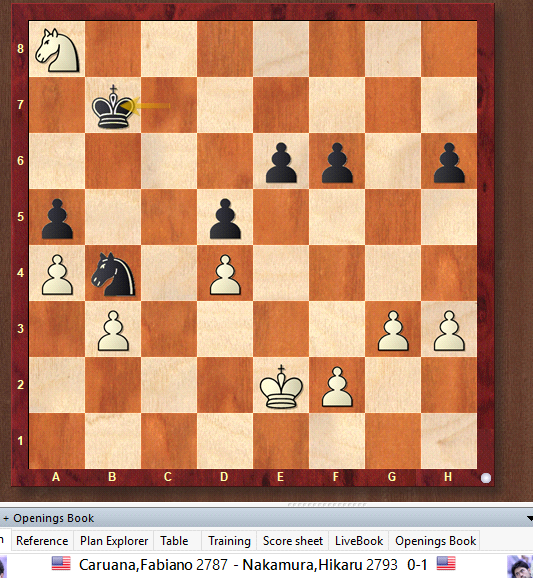Switch to the Reference tab
This screenshot has height=578, width=533.
tap(42, 541)
